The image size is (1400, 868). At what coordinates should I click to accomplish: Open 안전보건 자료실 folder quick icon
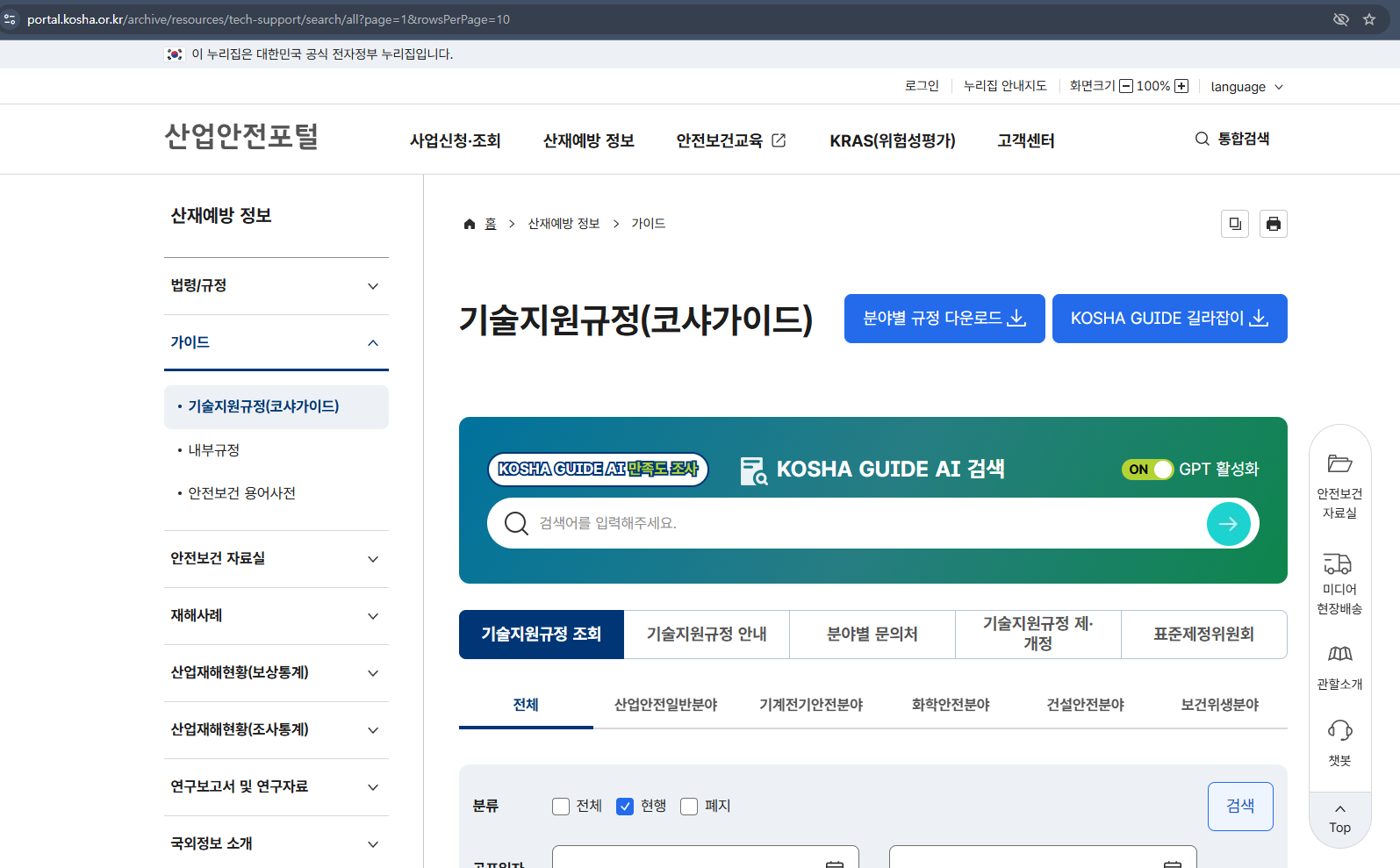[x=1339, y=463]
